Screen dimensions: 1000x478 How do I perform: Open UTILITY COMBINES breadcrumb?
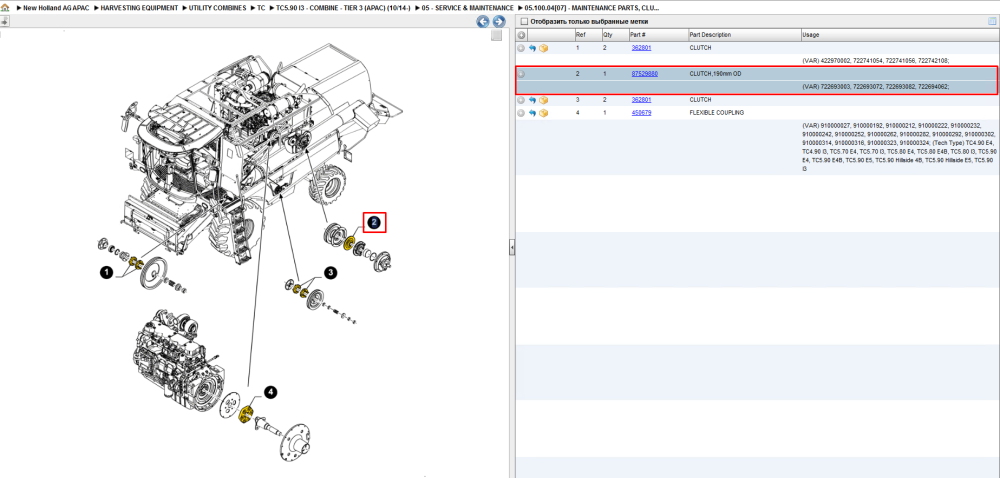coord(217,8)
